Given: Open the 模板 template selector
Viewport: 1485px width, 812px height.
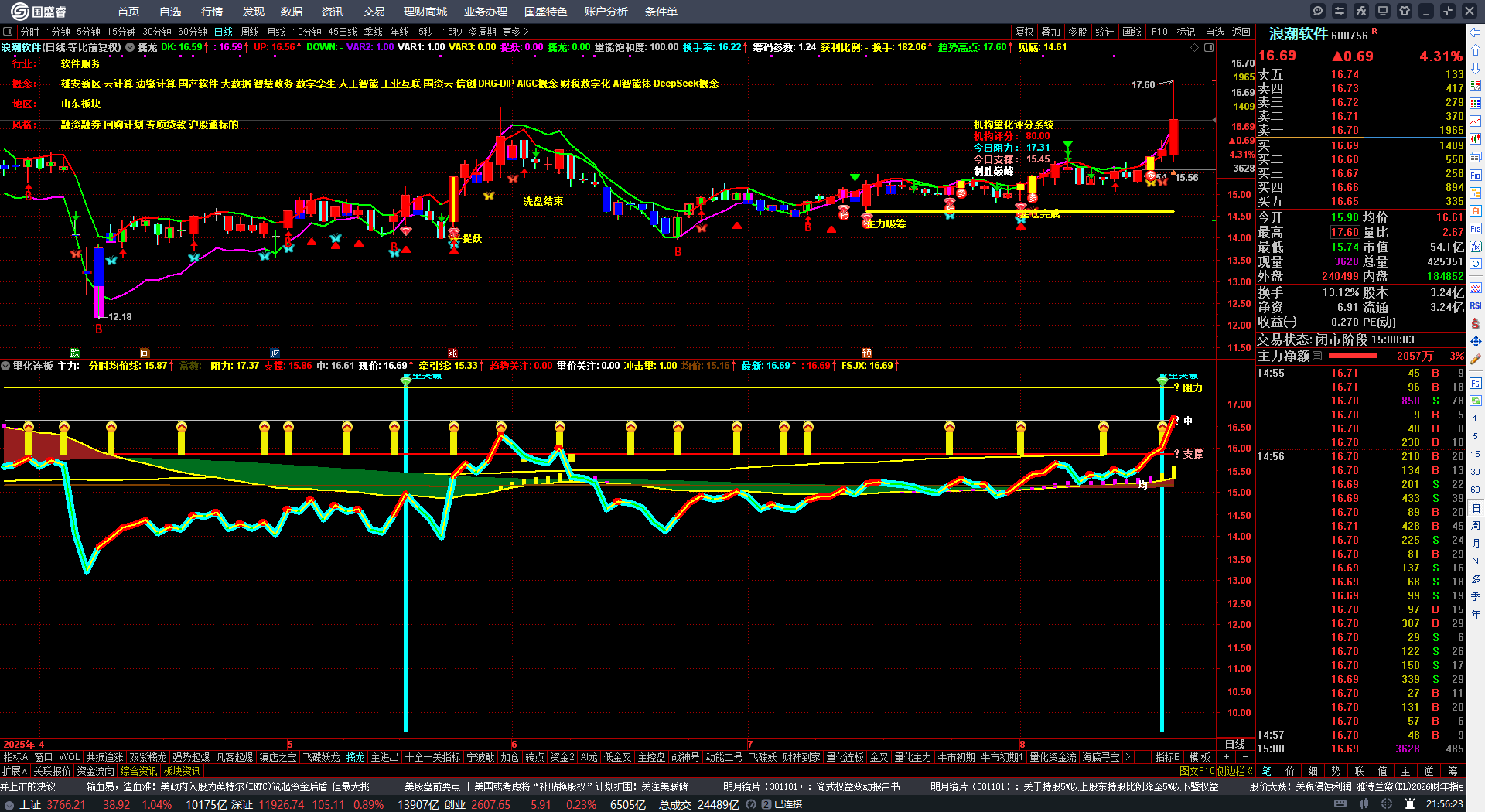Looking at the screenshot, I should [x=1200, y=757].
